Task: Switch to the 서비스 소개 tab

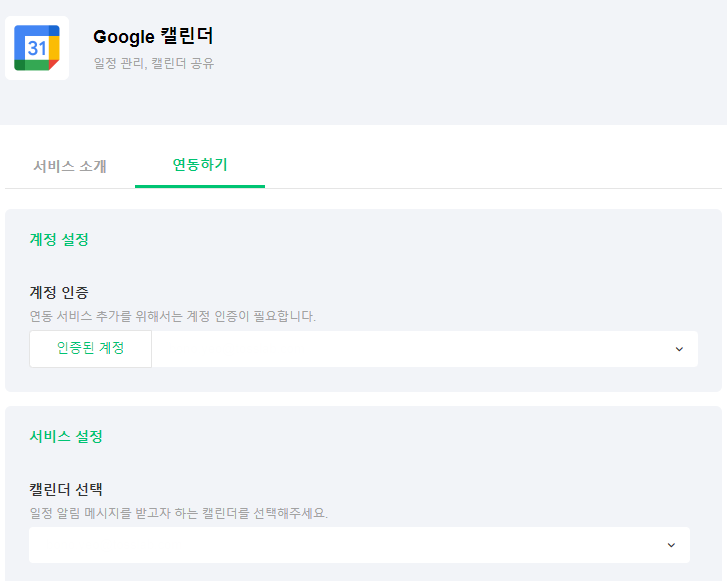Action: 69,166
